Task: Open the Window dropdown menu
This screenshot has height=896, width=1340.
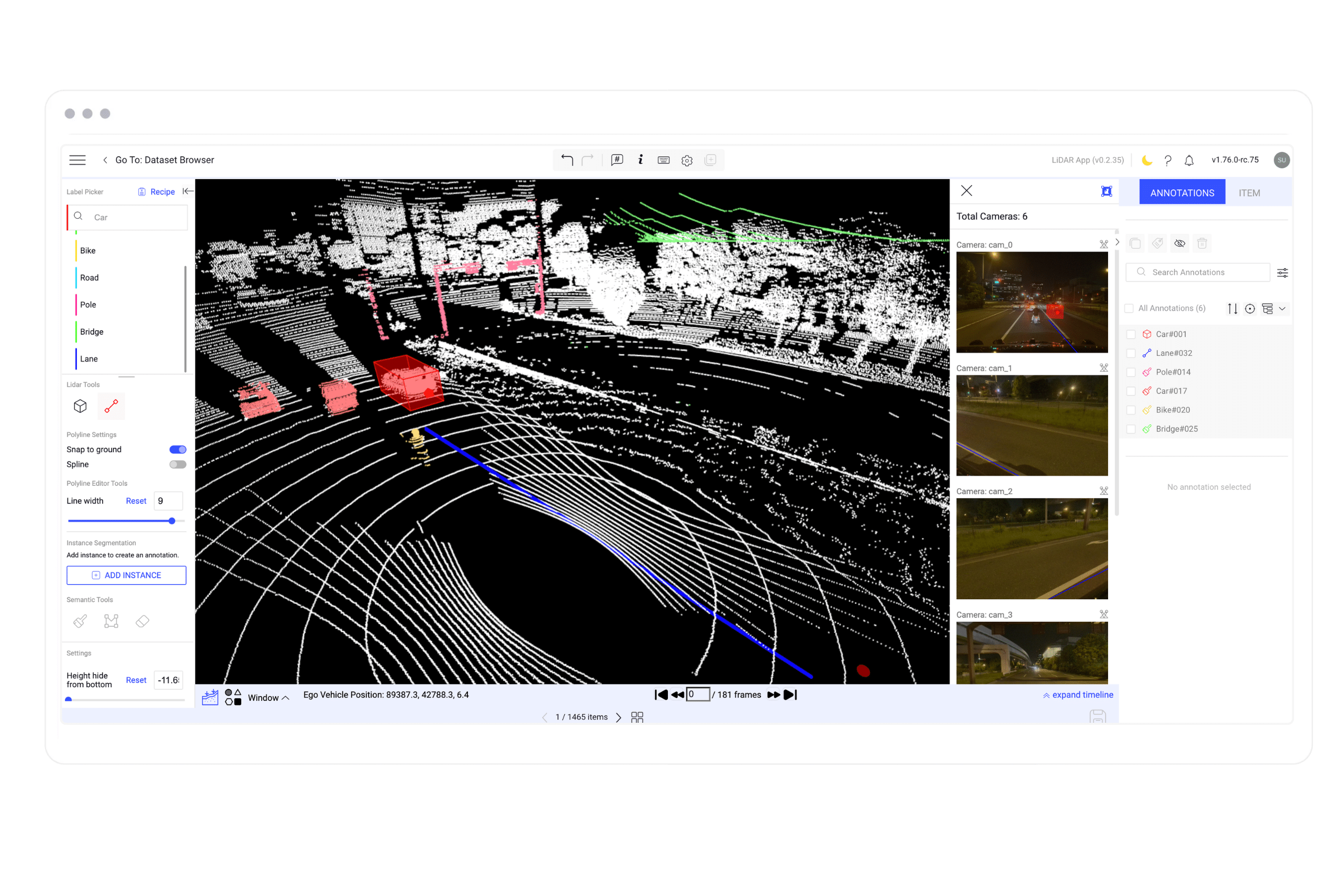Action: coord(269,698)
